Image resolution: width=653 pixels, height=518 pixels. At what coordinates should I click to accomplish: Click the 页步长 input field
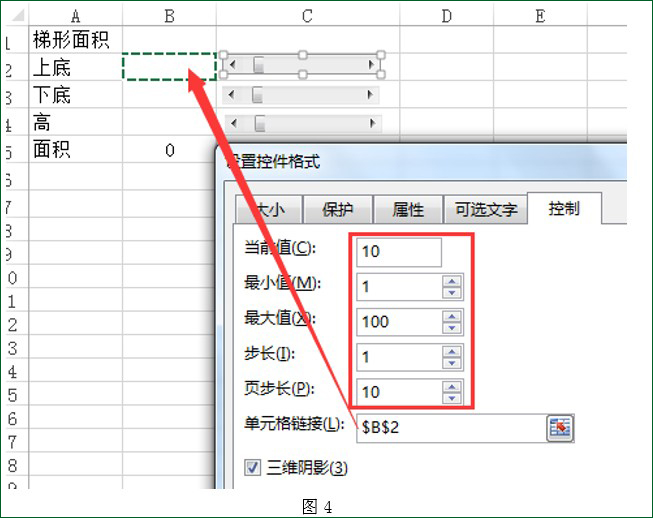point(399,392)
